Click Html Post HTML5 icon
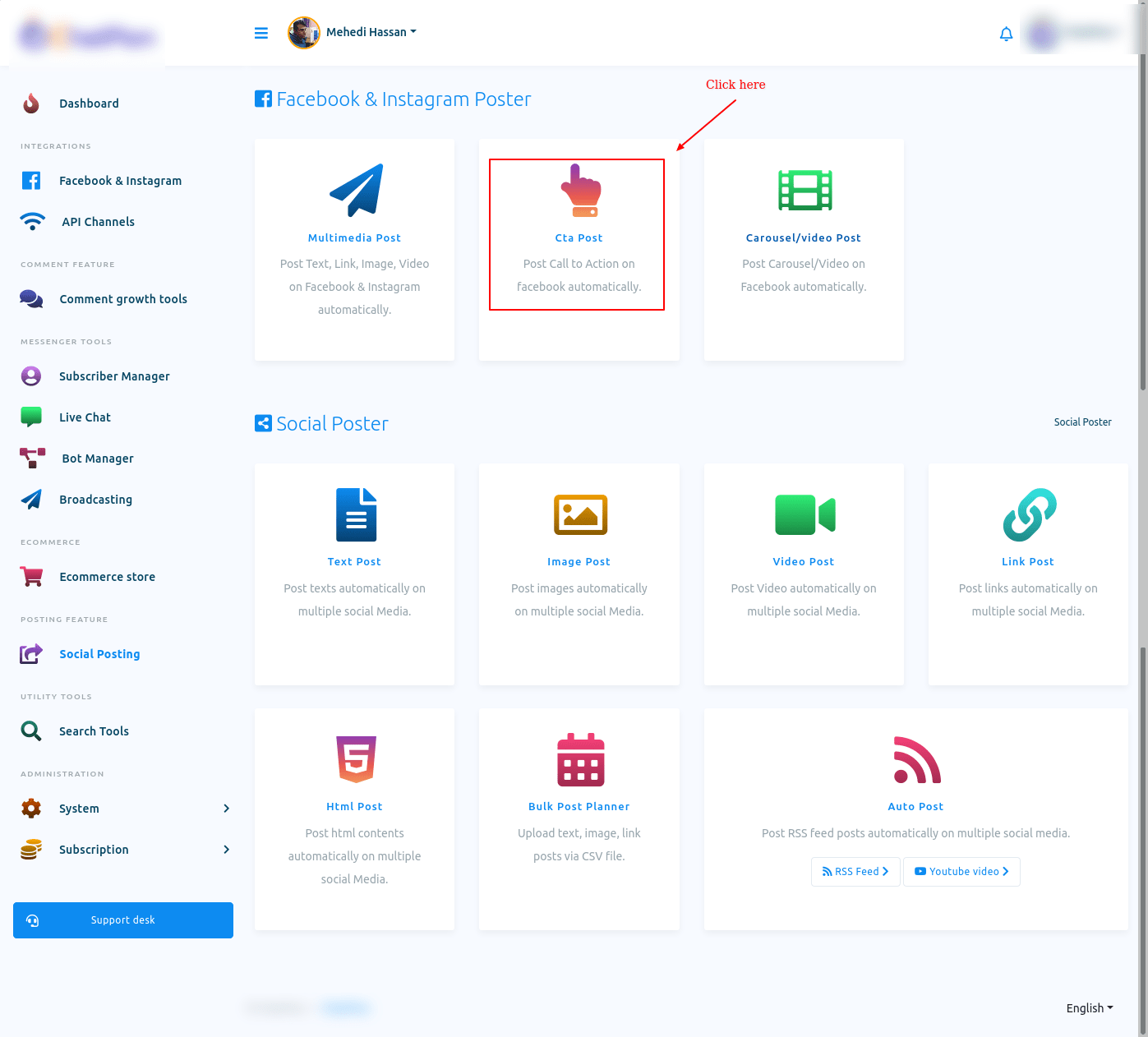1148x1037 pixels. tap(356, 759)
